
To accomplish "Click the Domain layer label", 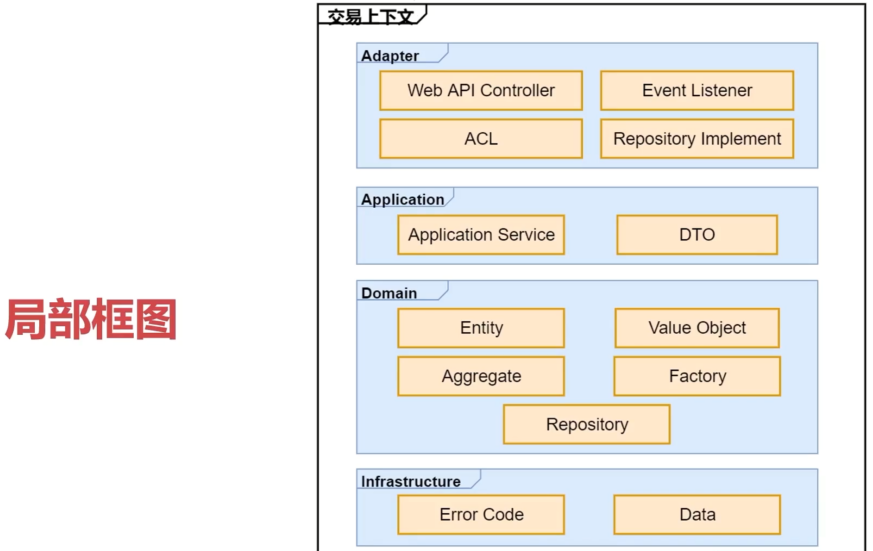I will (389, 293).
